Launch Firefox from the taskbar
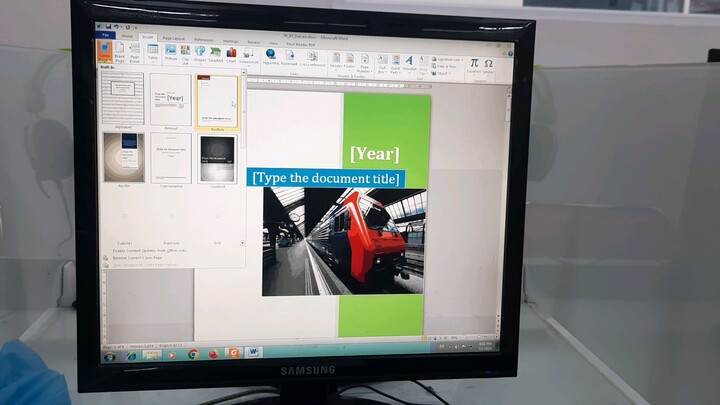The image size is (720, 405). (214, 354)
